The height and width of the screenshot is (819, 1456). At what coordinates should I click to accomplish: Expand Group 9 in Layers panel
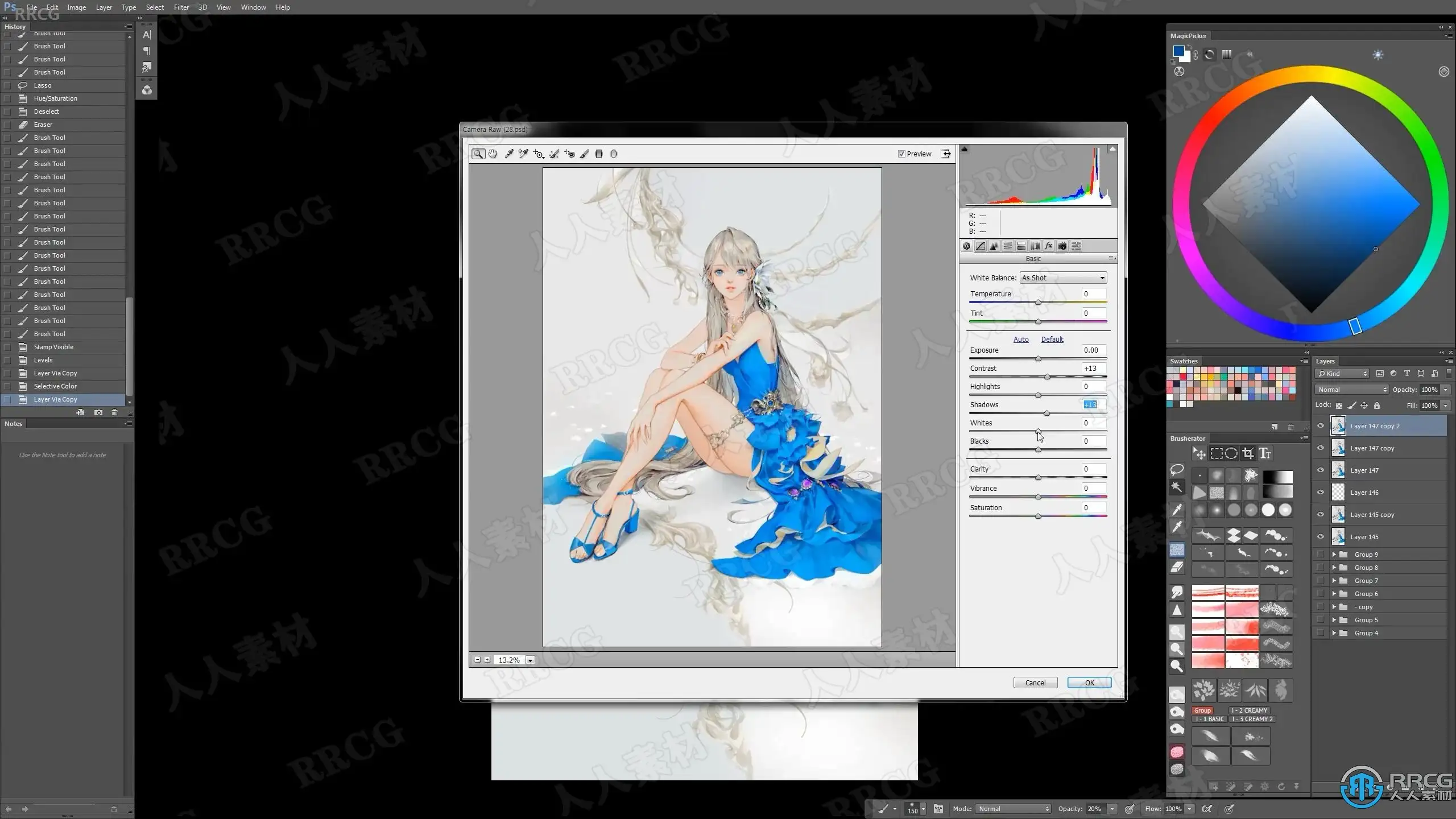(1334, 555)
